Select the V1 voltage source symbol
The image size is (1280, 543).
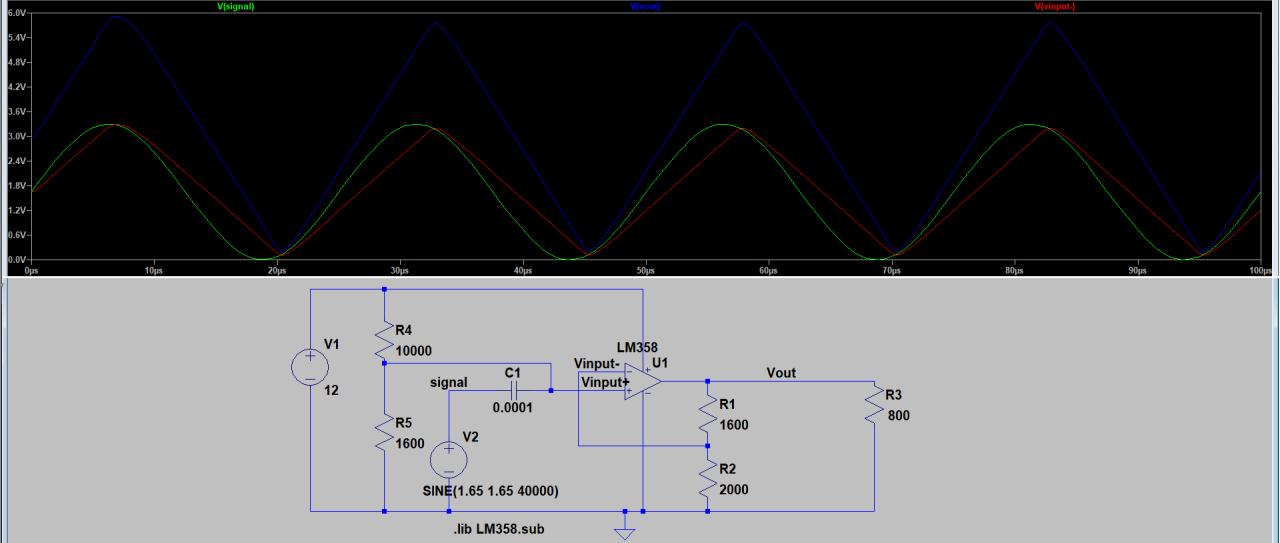point(310,368)
